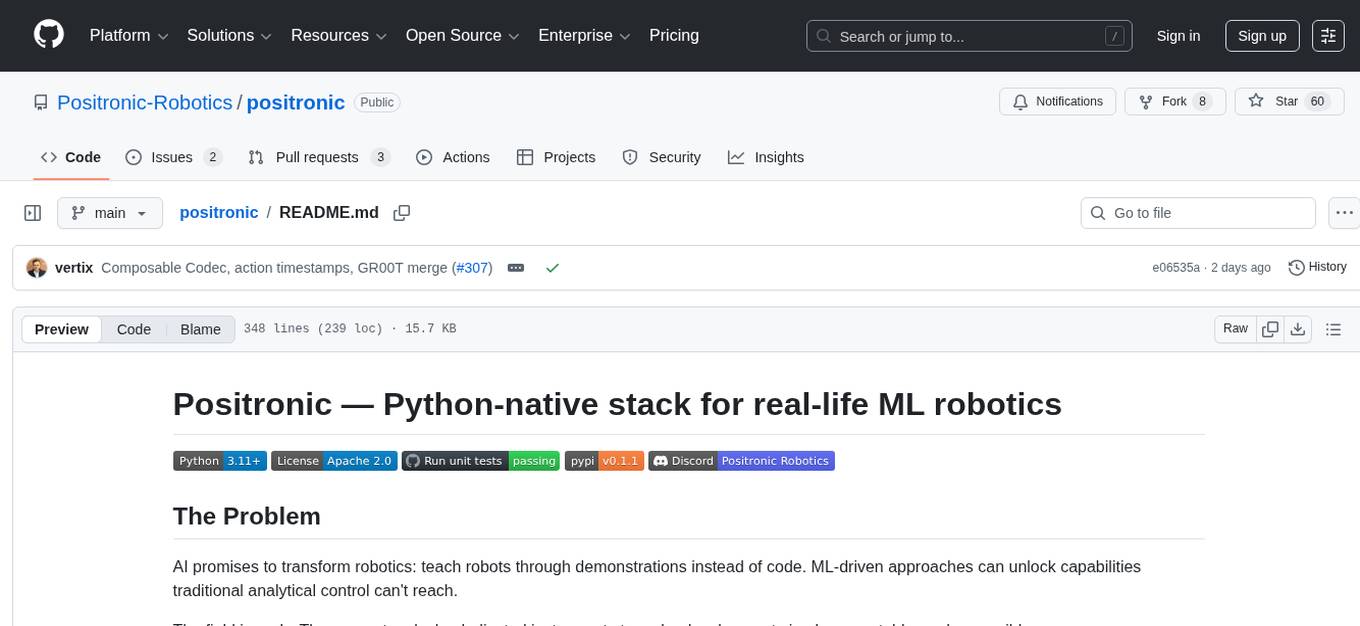
Task: Open the document outline panel
Action: click(1332, 329)
